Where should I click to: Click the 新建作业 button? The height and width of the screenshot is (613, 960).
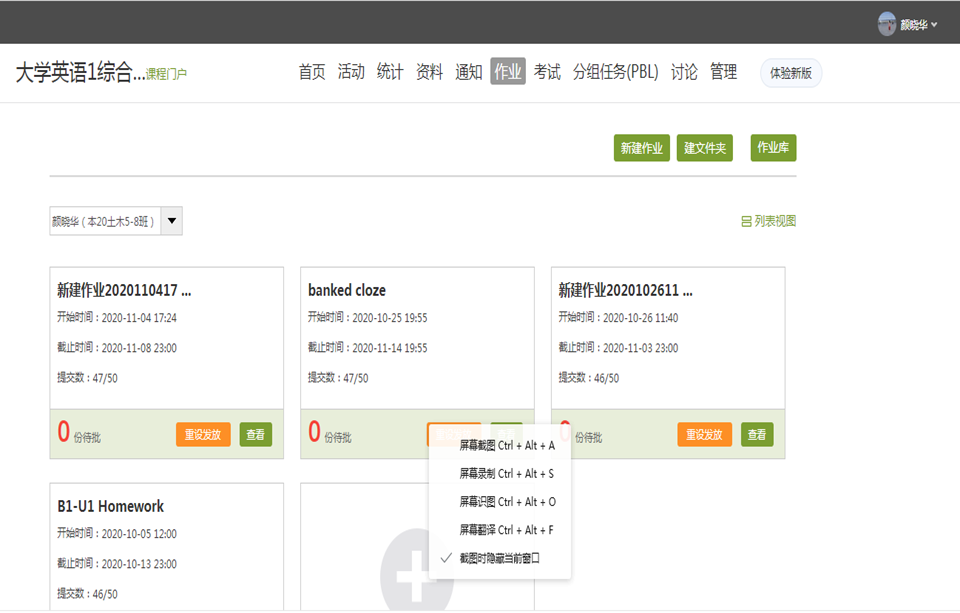click(642, 148)
